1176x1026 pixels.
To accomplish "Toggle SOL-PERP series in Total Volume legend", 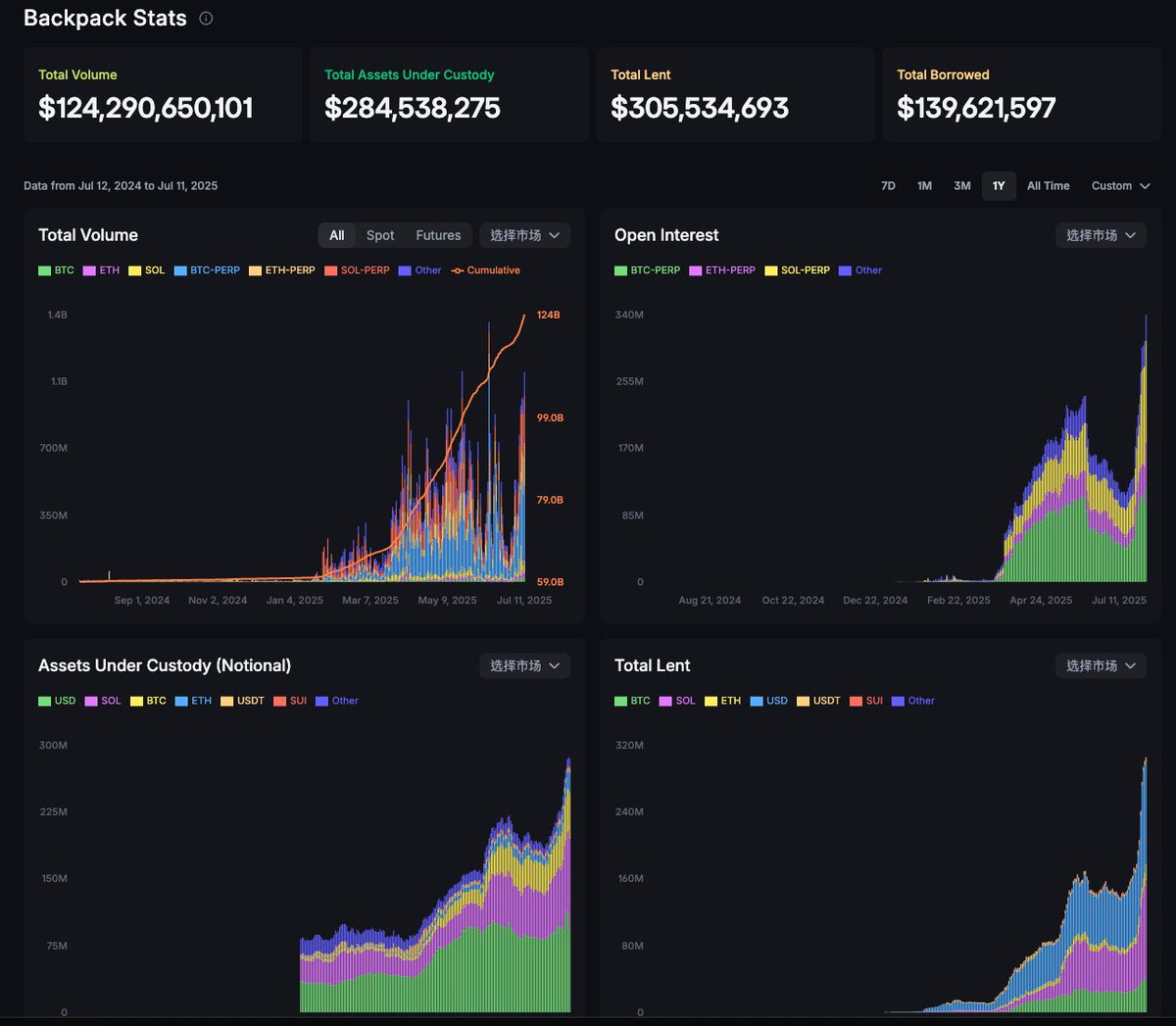I will tap(358, 270).
